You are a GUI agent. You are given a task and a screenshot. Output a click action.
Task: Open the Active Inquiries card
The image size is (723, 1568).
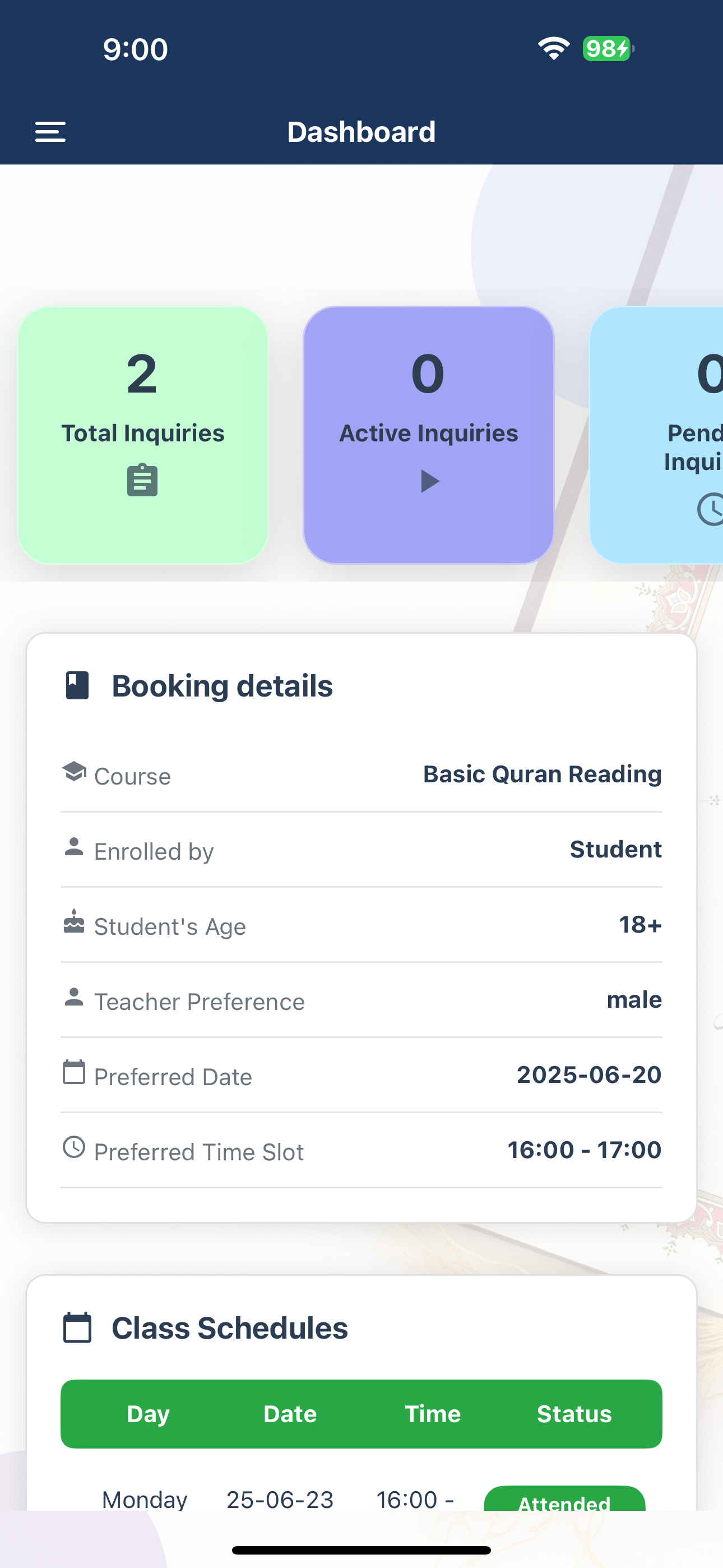(428, 435)
